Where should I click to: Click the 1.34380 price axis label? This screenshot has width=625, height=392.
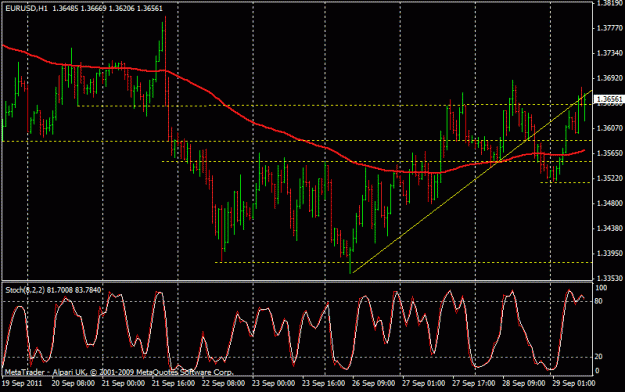click(x=609, y=229)
